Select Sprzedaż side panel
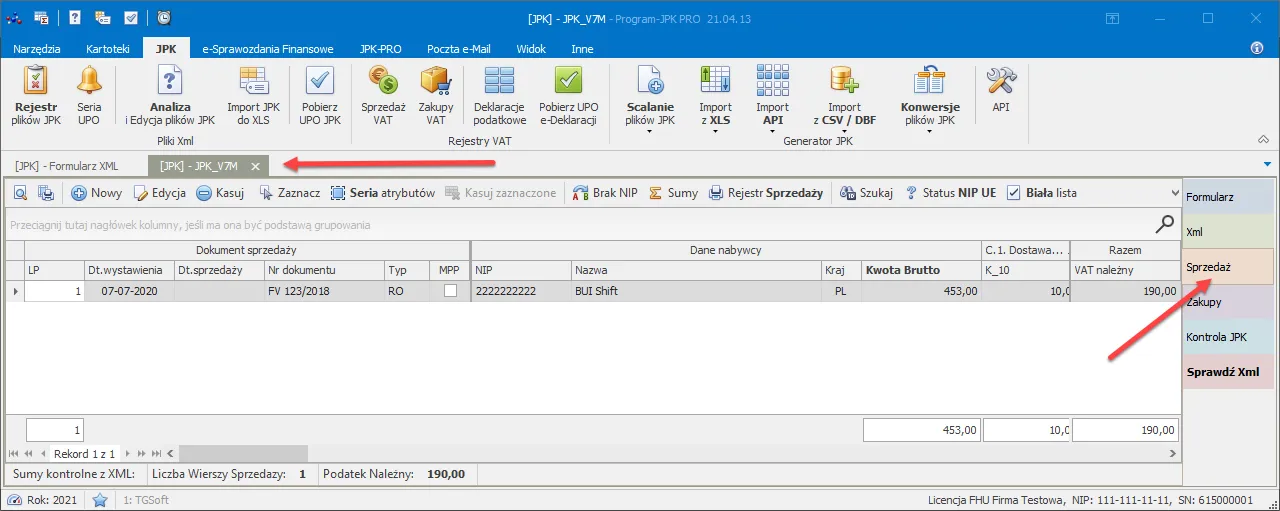 pyautogui.click(x=1229, y=267)
